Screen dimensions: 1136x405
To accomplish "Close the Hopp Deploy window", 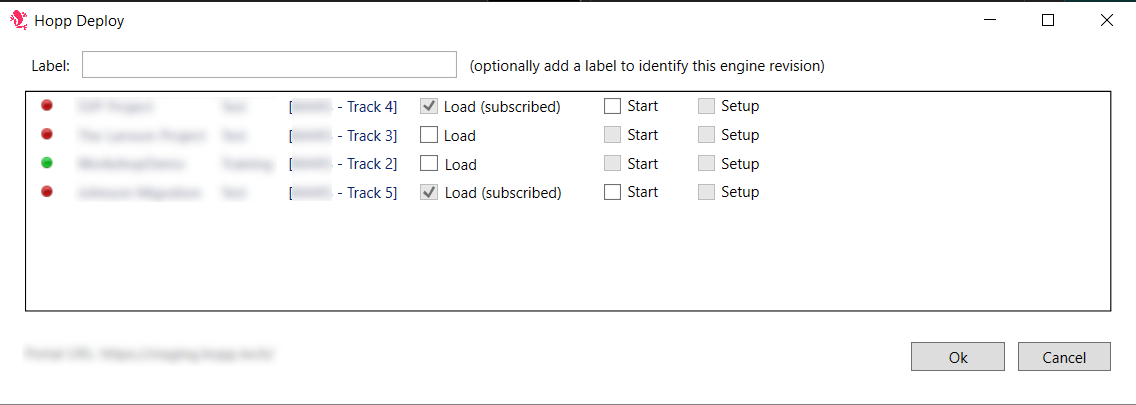I will coord(1106,20).
